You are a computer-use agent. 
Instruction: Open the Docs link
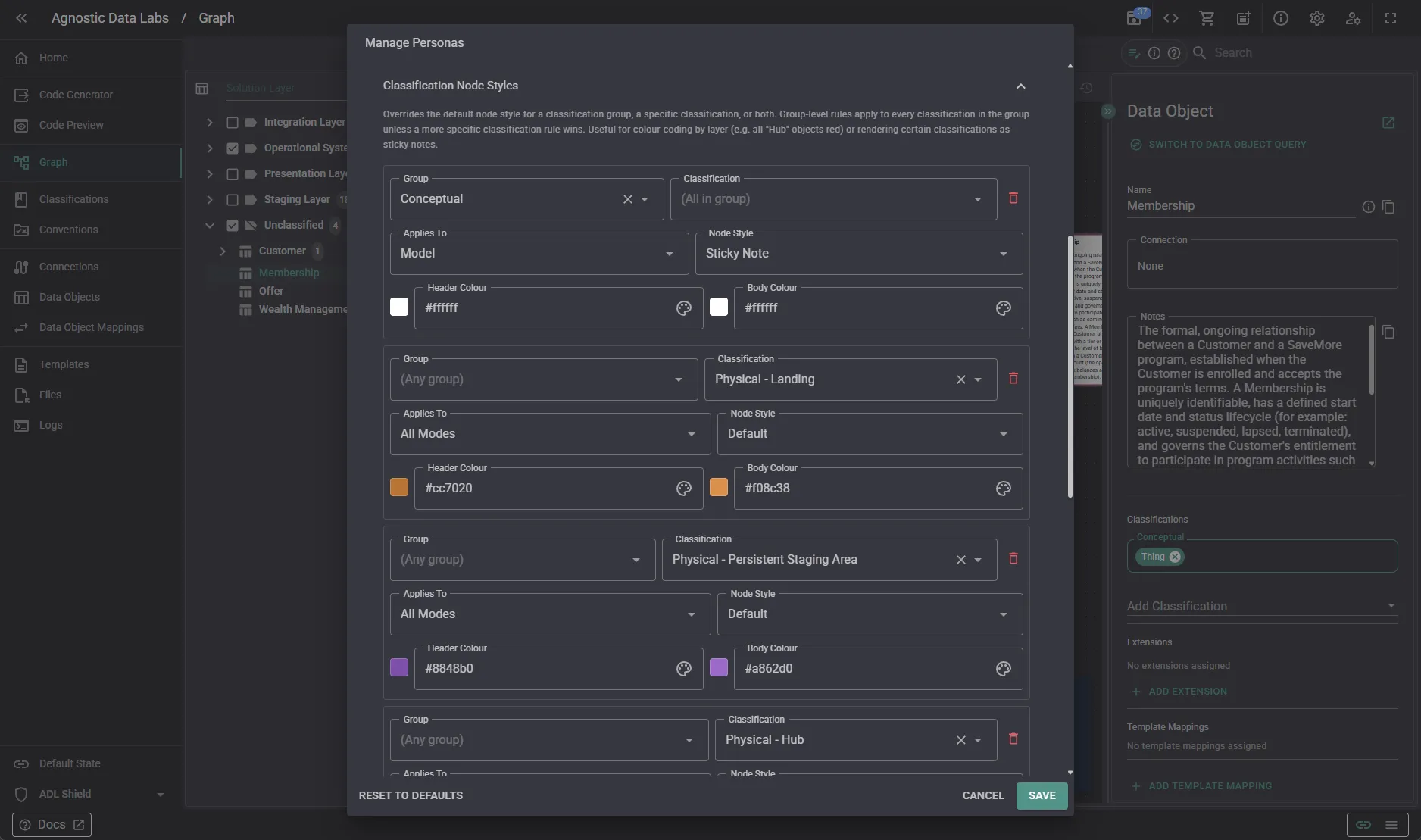coord(52,825)
